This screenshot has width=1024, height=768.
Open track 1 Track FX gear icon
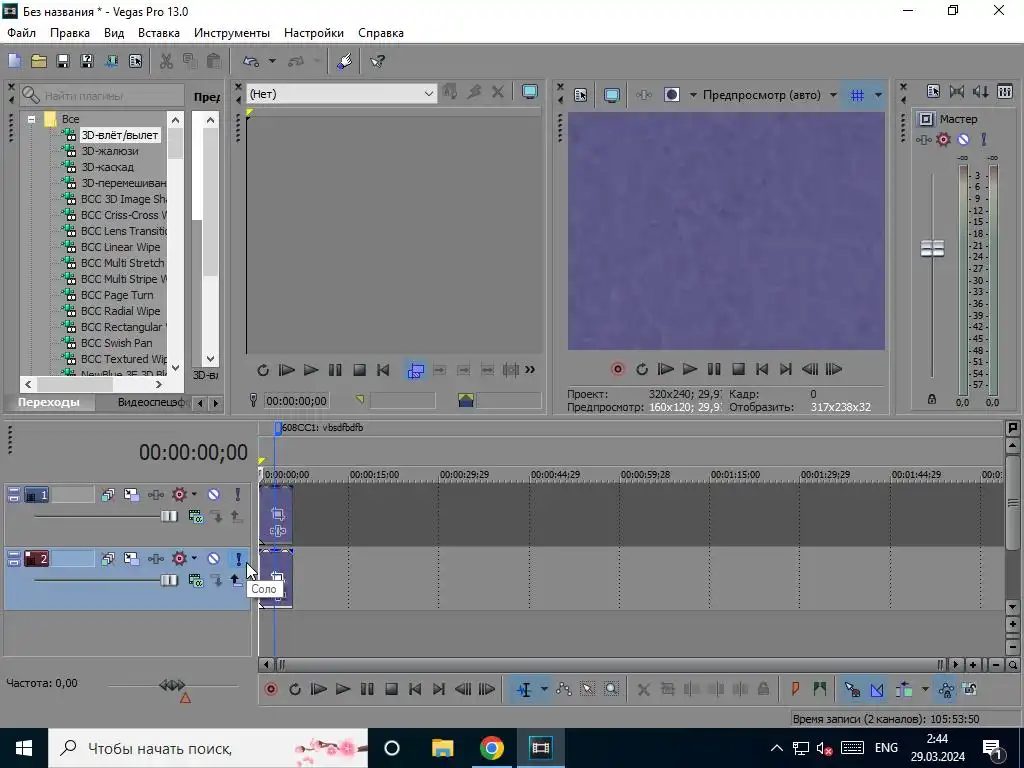point(179,494)
